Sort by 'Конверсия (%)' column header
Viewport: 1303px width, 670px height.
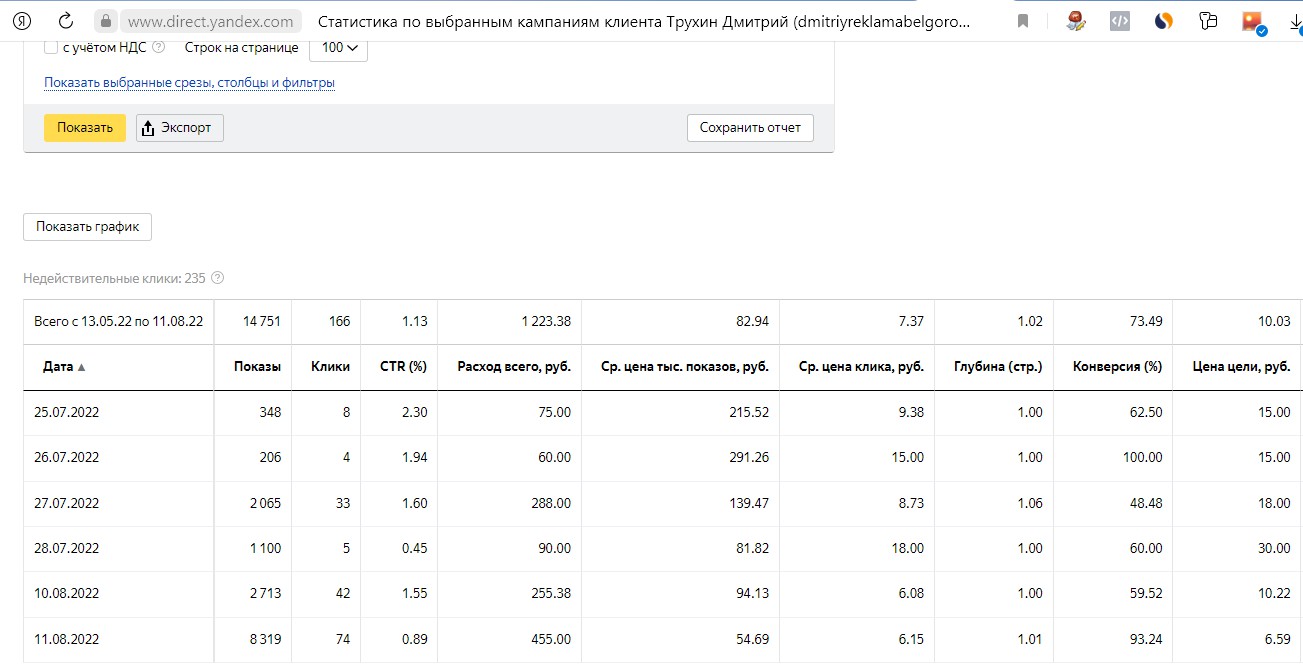point(1117,367)
